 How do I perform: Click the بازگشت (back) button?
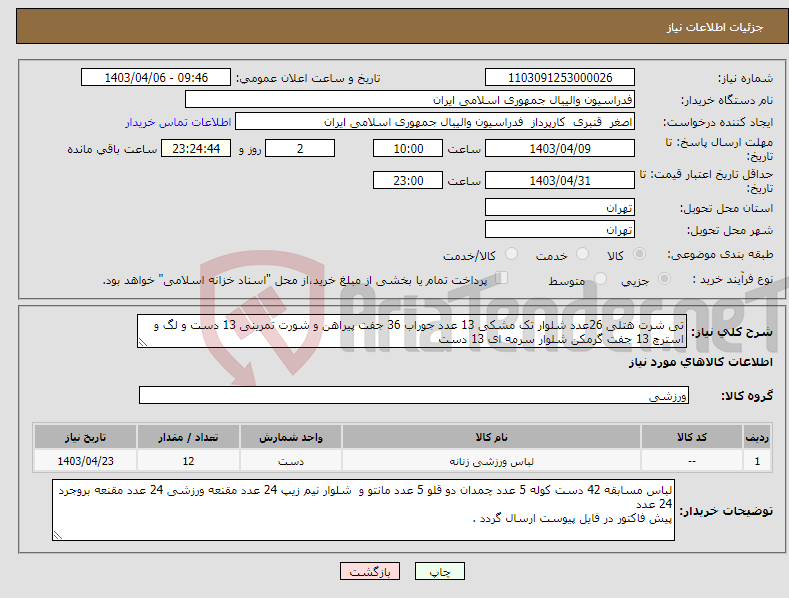tap(370, 571)
